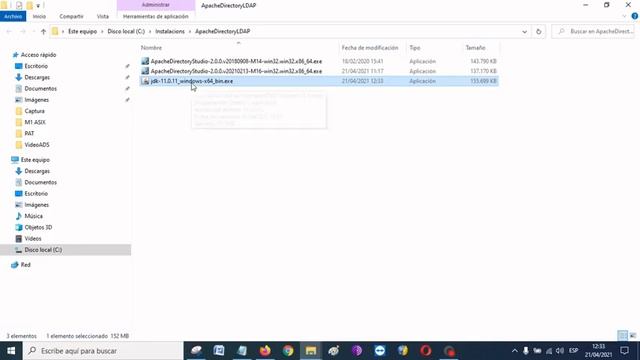The width and height of the screenshot is (640, 360).
Task: Go forward with the forward arrow
Action: coord(23,31)
